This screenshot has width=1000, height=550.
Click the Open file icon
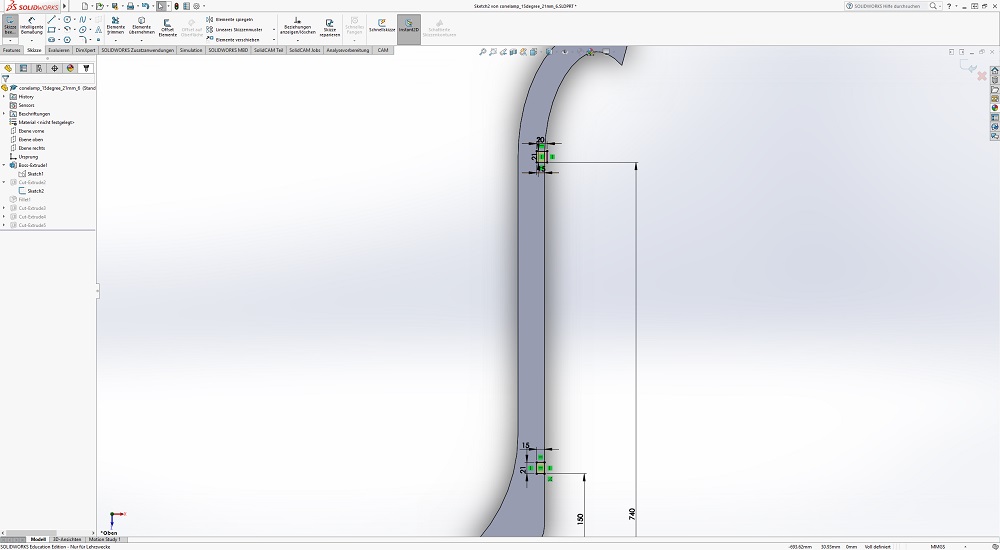click(x=99, y=6)
